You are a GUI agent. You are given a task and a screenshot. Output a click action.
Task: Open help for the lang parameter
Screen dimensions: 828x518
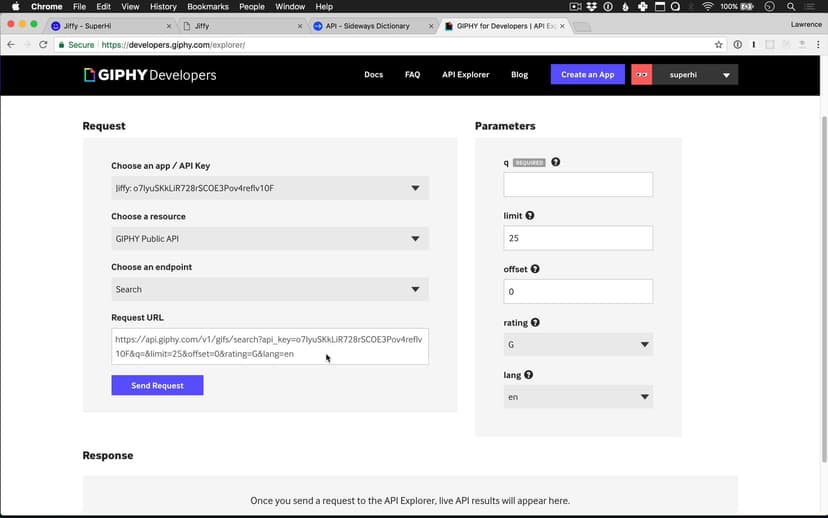529,374
